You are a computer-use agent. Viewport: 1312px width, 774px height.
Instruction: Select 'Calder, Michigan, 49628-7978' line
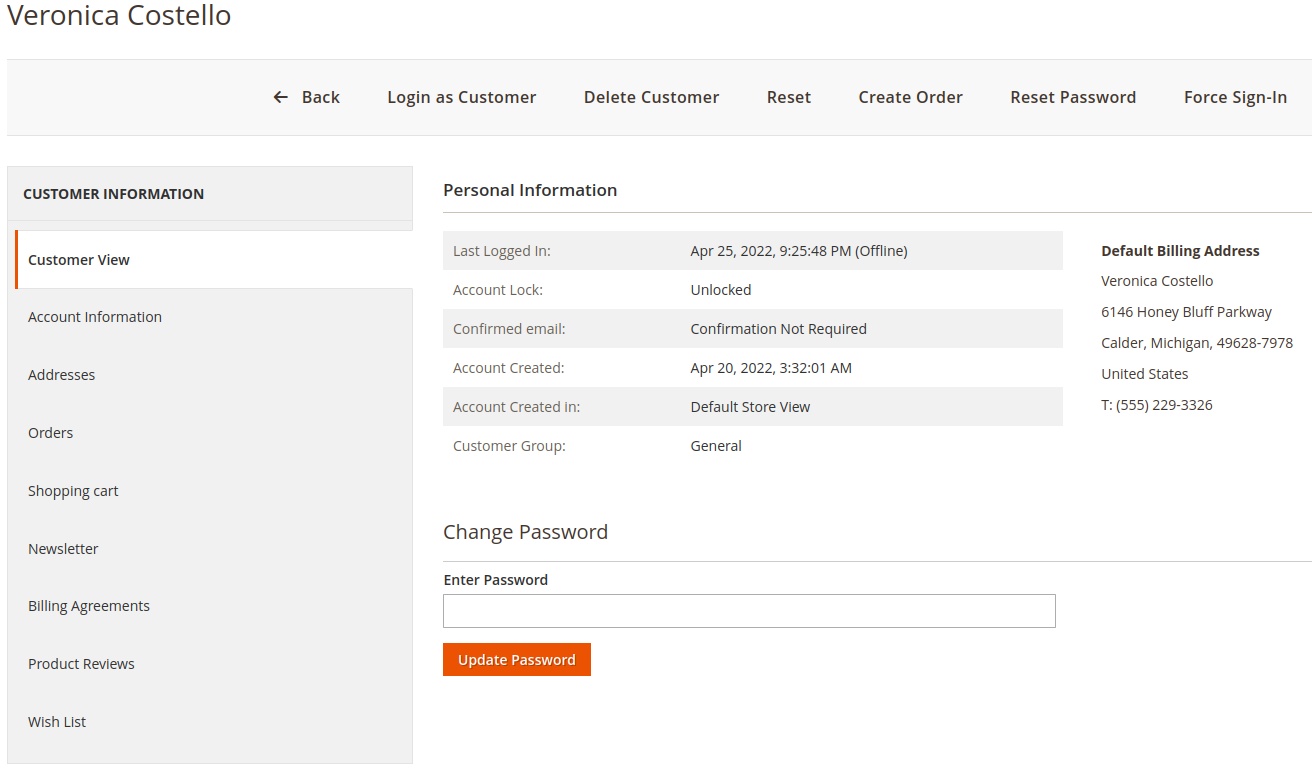[x=1197, y=343]
